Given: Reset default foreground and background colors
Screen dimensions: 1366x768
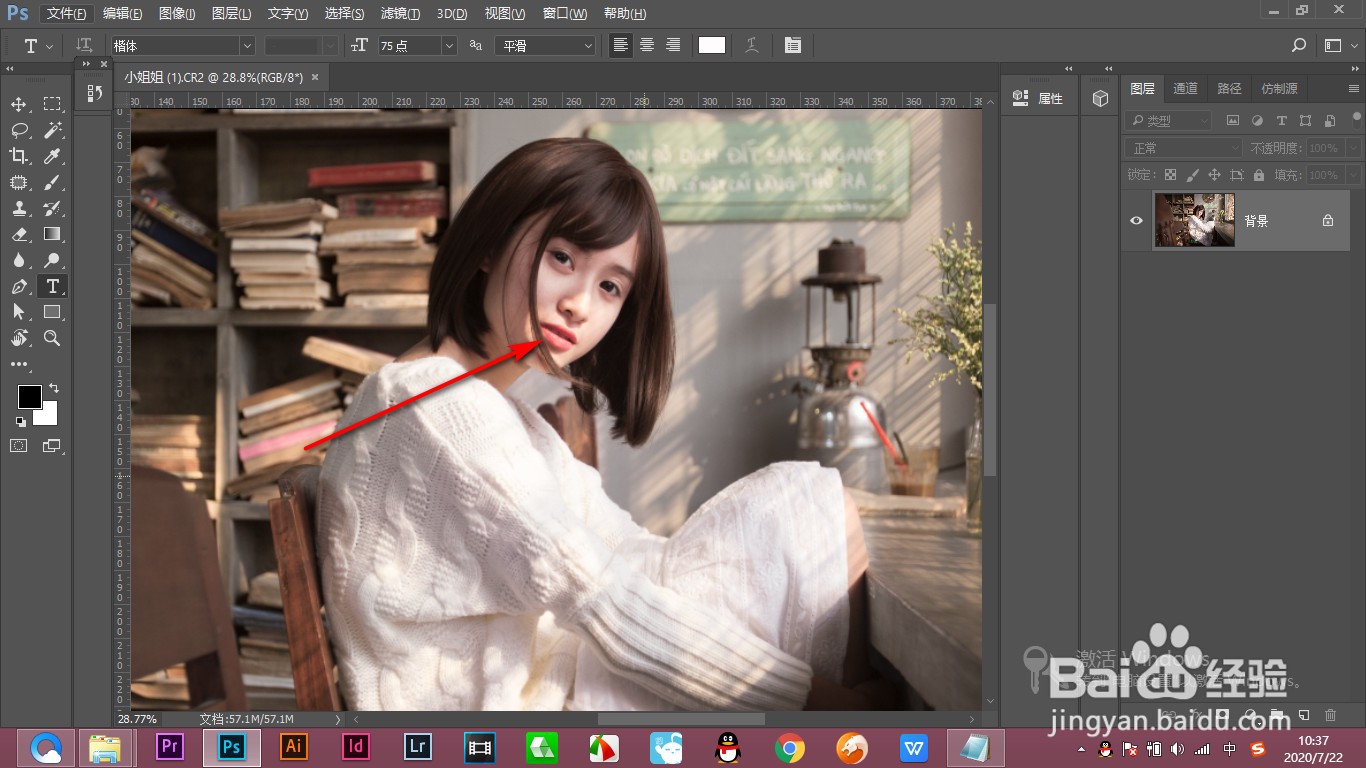Looking at the screenshot, I should (x=21, y=422).
